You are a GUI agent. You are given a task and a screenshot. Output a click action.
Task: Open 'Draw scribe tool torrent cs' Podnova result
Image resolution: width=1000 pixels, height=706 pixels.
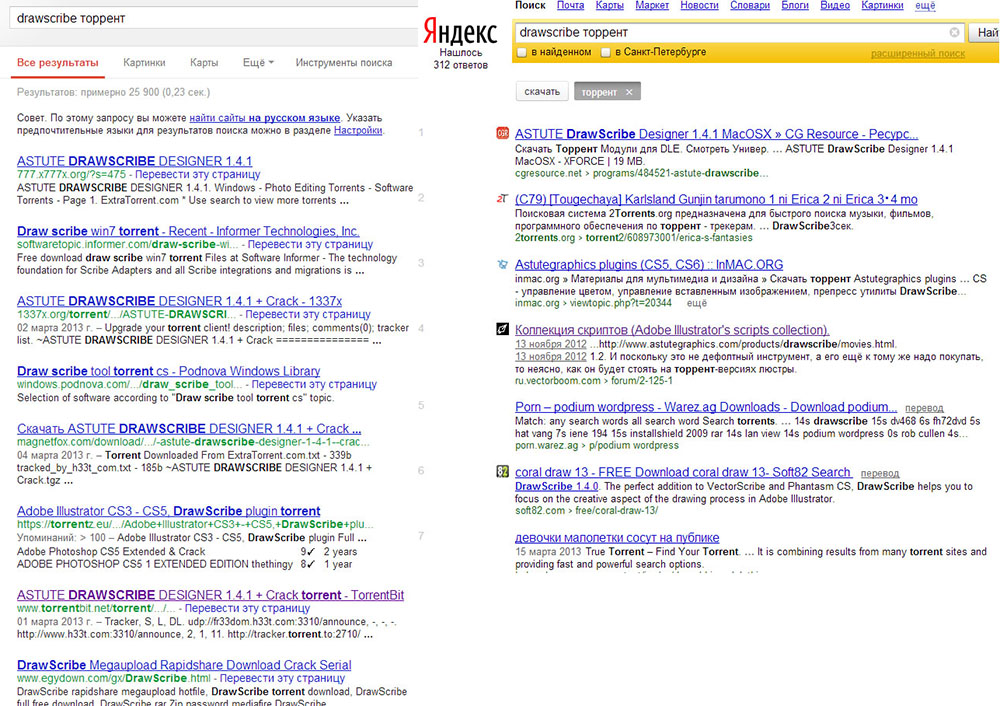pyautogui.click(x=168, y=371)
